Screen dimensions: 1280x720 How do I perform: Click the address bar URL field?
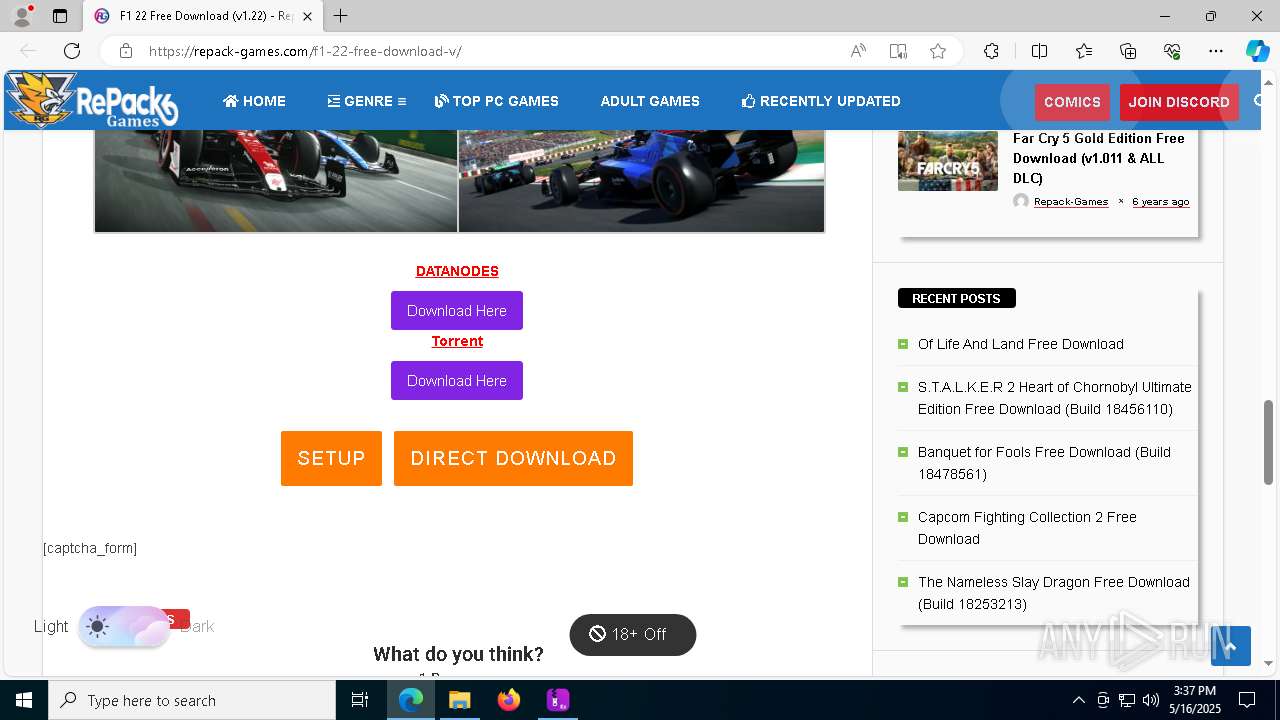point(490,51)
